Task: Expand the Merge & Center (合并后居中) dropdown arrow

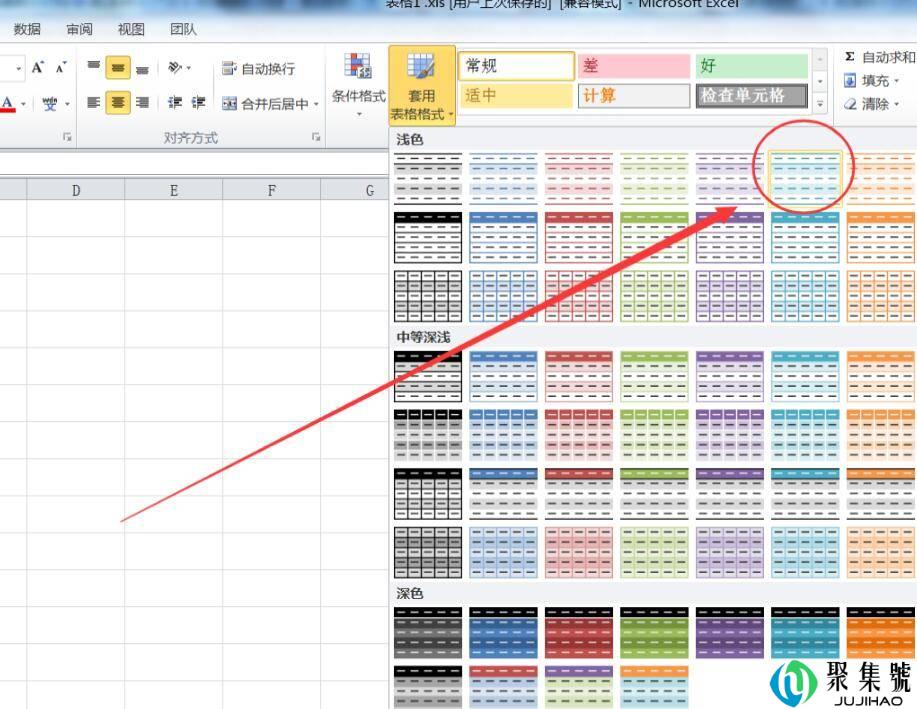Action: tap(316, 104)
